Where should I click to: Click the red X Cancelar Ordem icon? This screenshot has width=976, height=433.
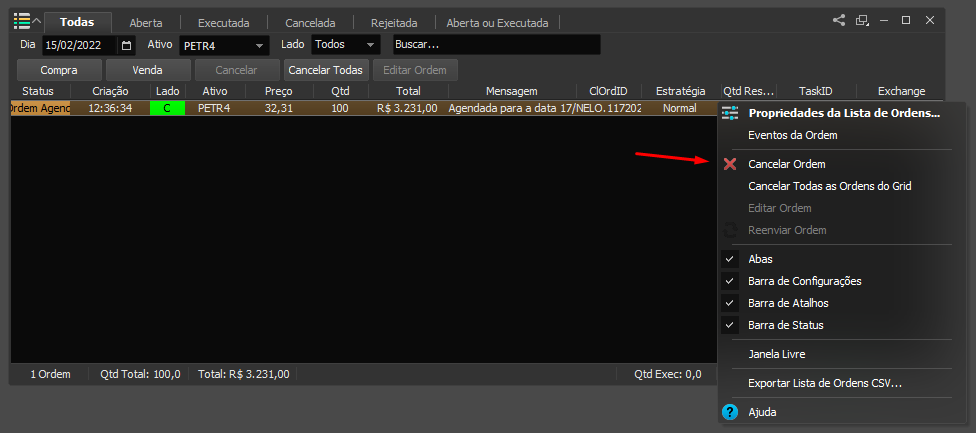(x=730, y=164)
